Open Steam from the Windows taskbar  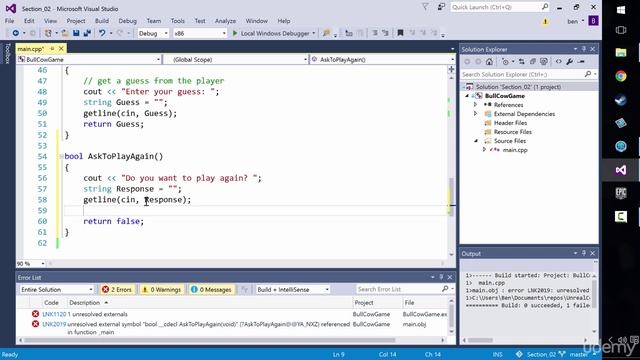click(x=621, y=100)
